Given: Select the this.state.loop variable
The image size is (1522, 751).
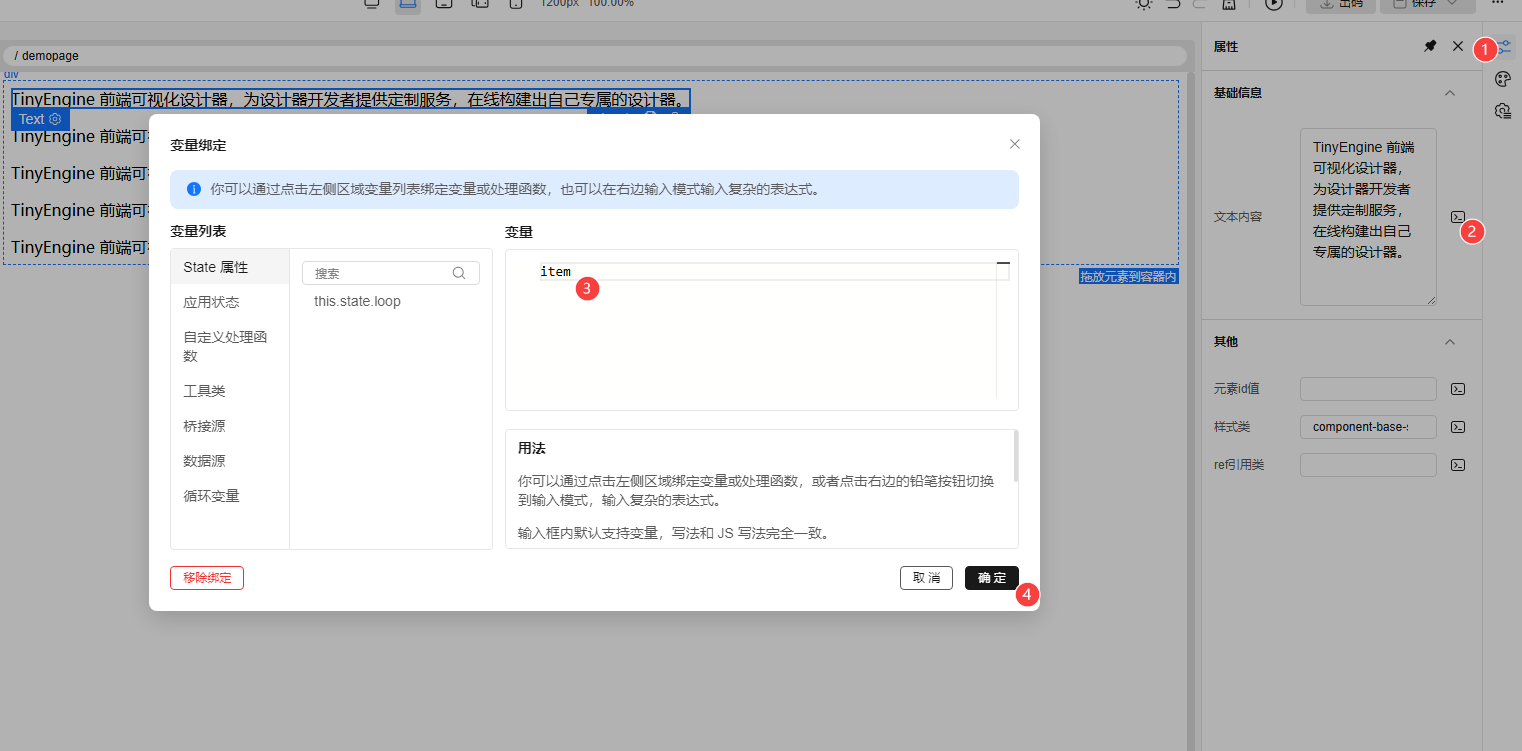Looking at the screenshot, I should point(357,301).
